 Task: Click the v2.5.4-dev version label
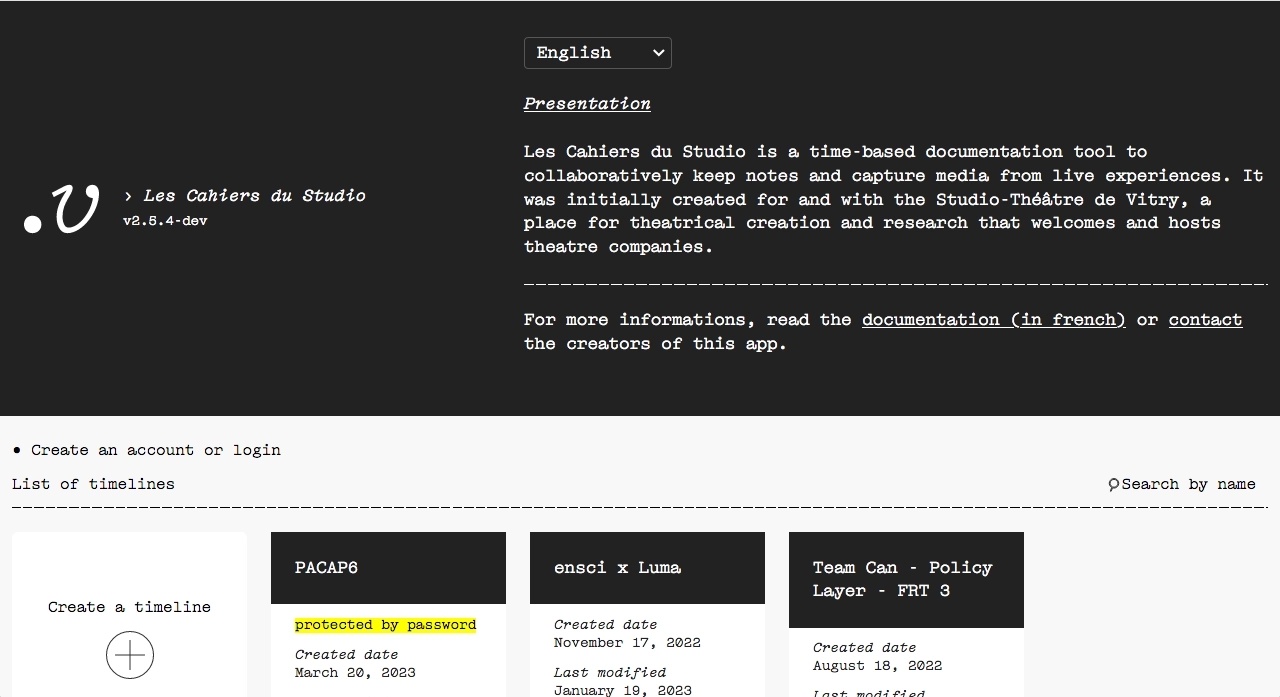tap(165, 221)
